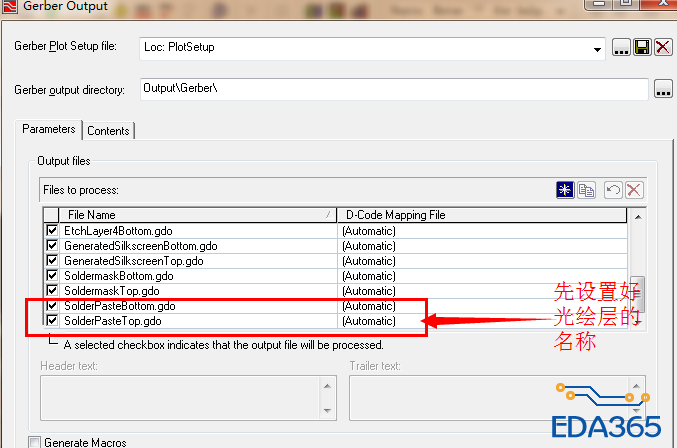Switch to Parameters tab

tap(49, 129)
